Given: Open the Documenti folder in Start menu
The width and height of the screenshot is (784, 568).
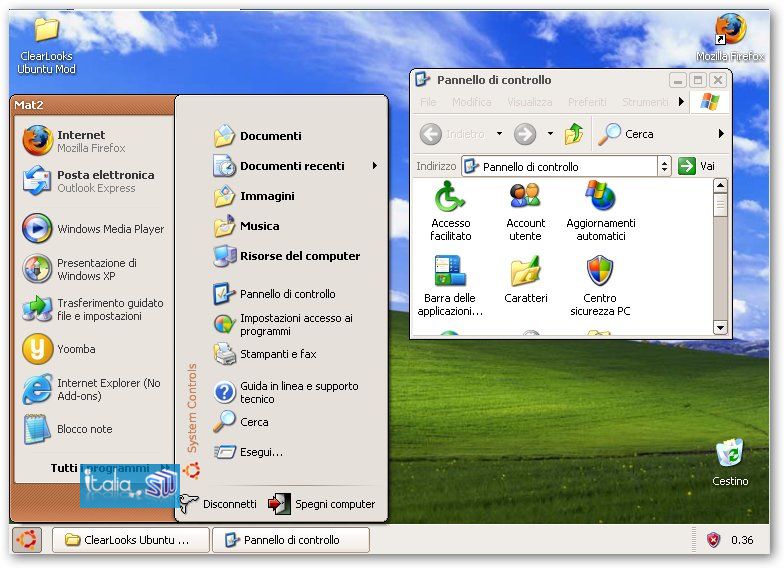Looking at the screenshot, I should click(x=295, y=136).
